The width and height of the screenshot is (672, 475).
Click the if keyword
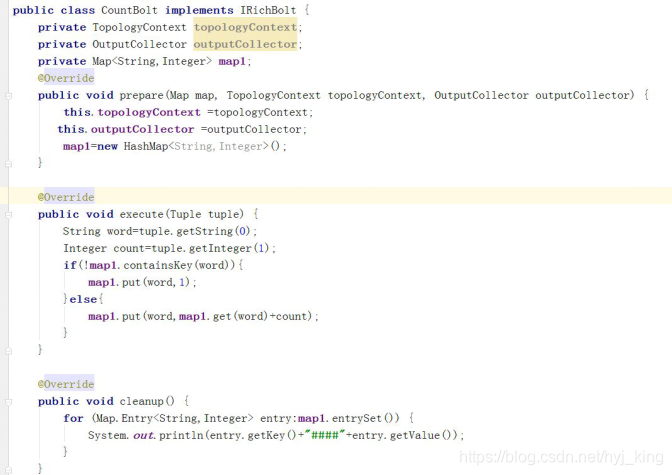pos(70,265)
